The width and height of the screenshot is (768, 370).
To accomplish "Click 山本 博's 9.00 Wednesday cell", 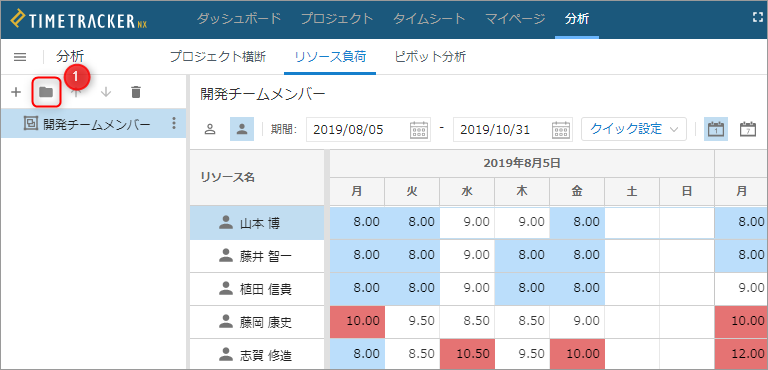I will 467,222.
